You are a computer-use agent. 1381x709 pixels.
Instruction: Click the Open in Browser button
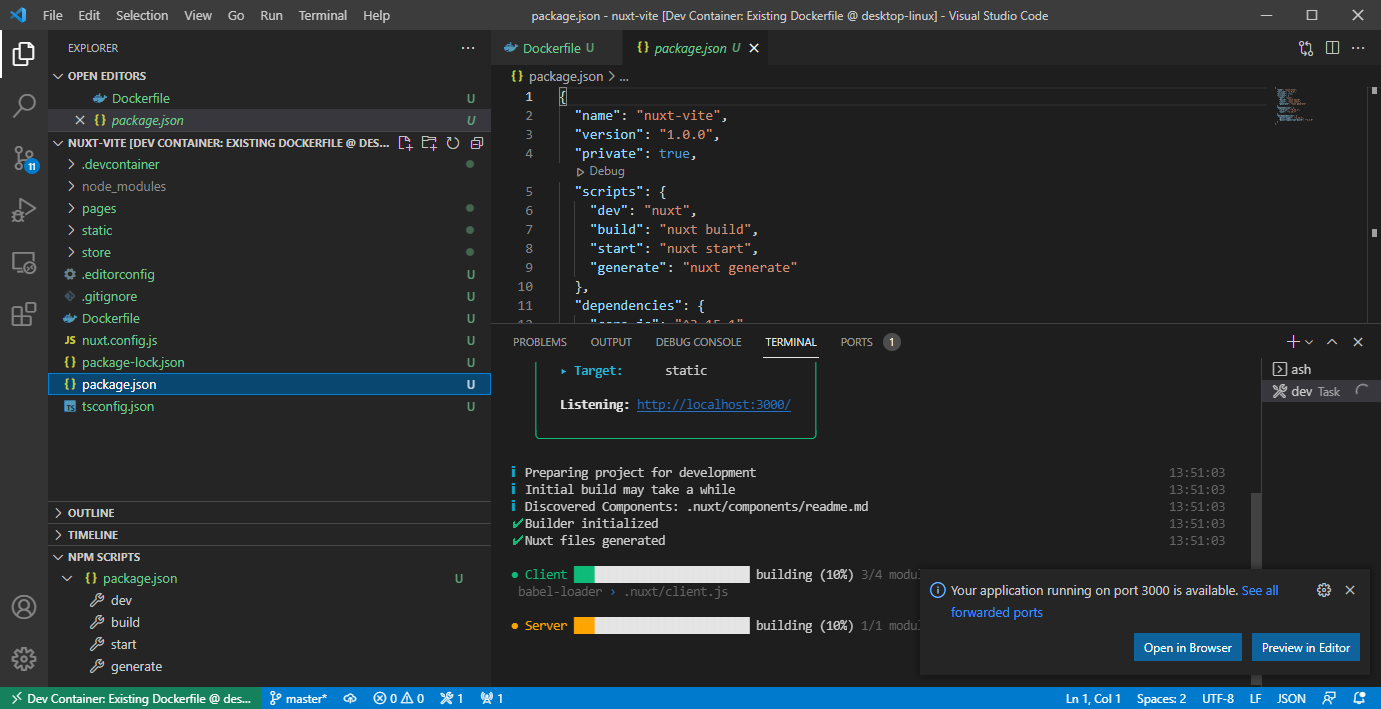[x=1187, y=647]
